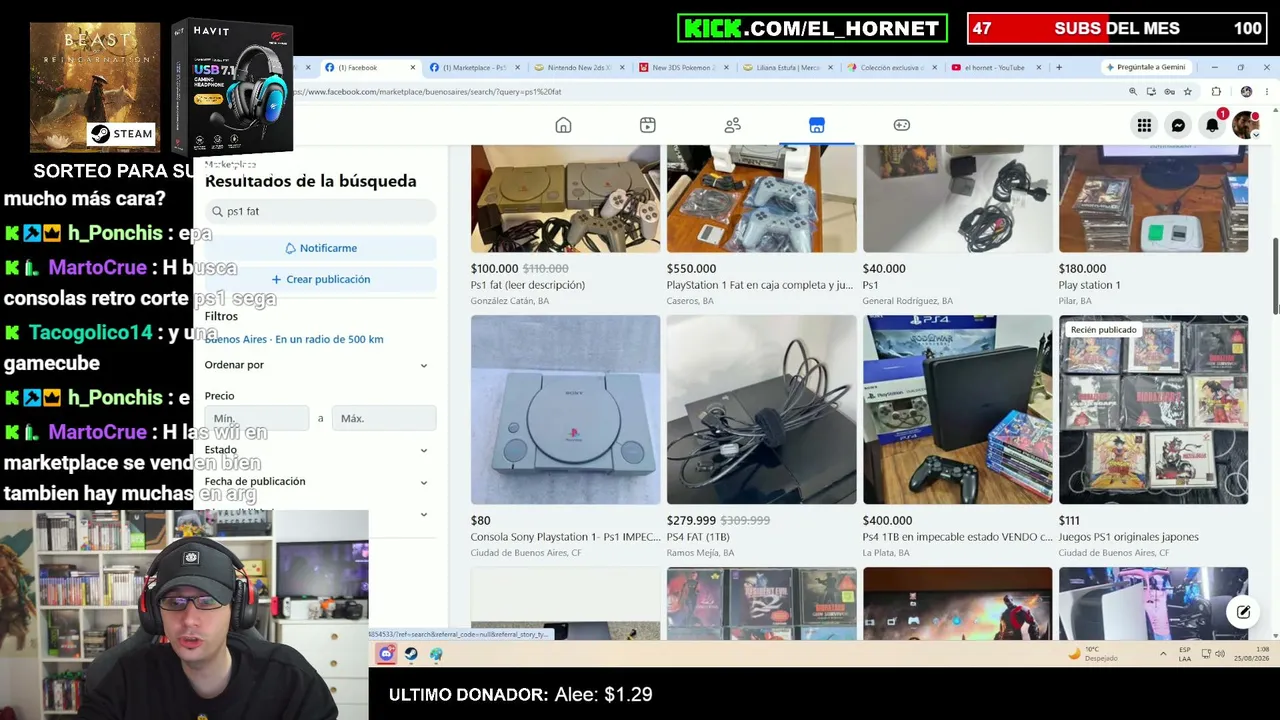Open the notifications bell
This screenshot has height=720, width=1280.
[1212, 125]
